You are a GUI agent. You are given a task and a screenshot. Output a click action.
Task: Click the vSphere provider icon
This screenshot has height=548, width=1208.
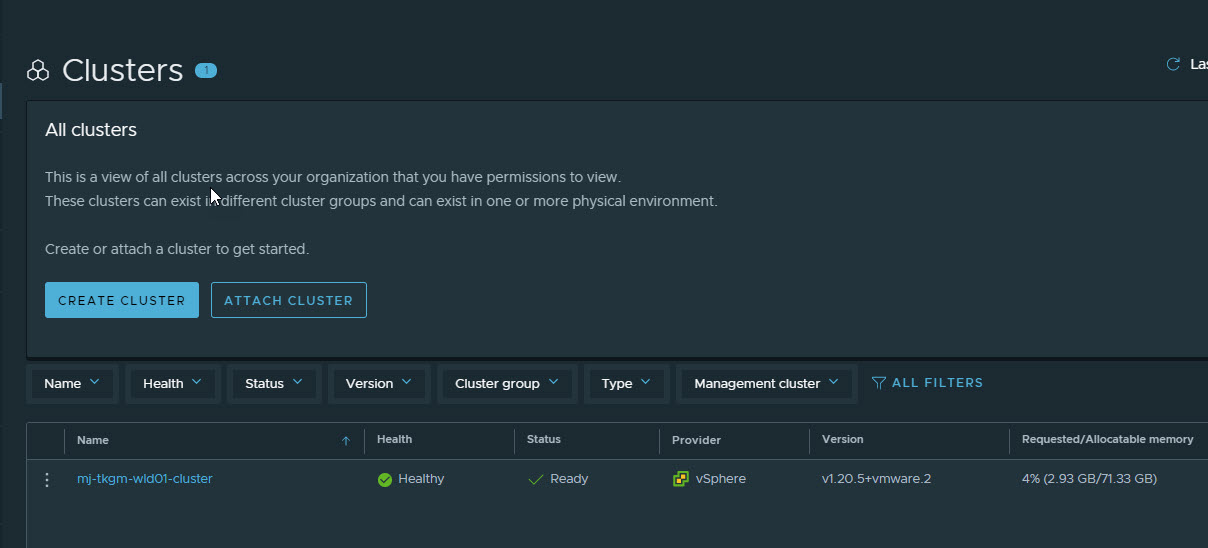681,479
